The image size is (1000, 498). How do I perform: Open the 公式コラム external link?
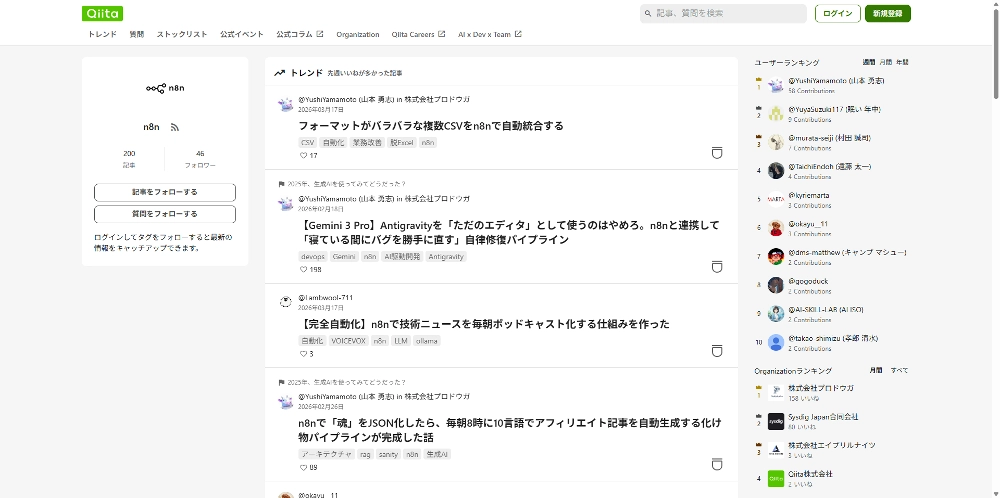[x=299, y=34]
